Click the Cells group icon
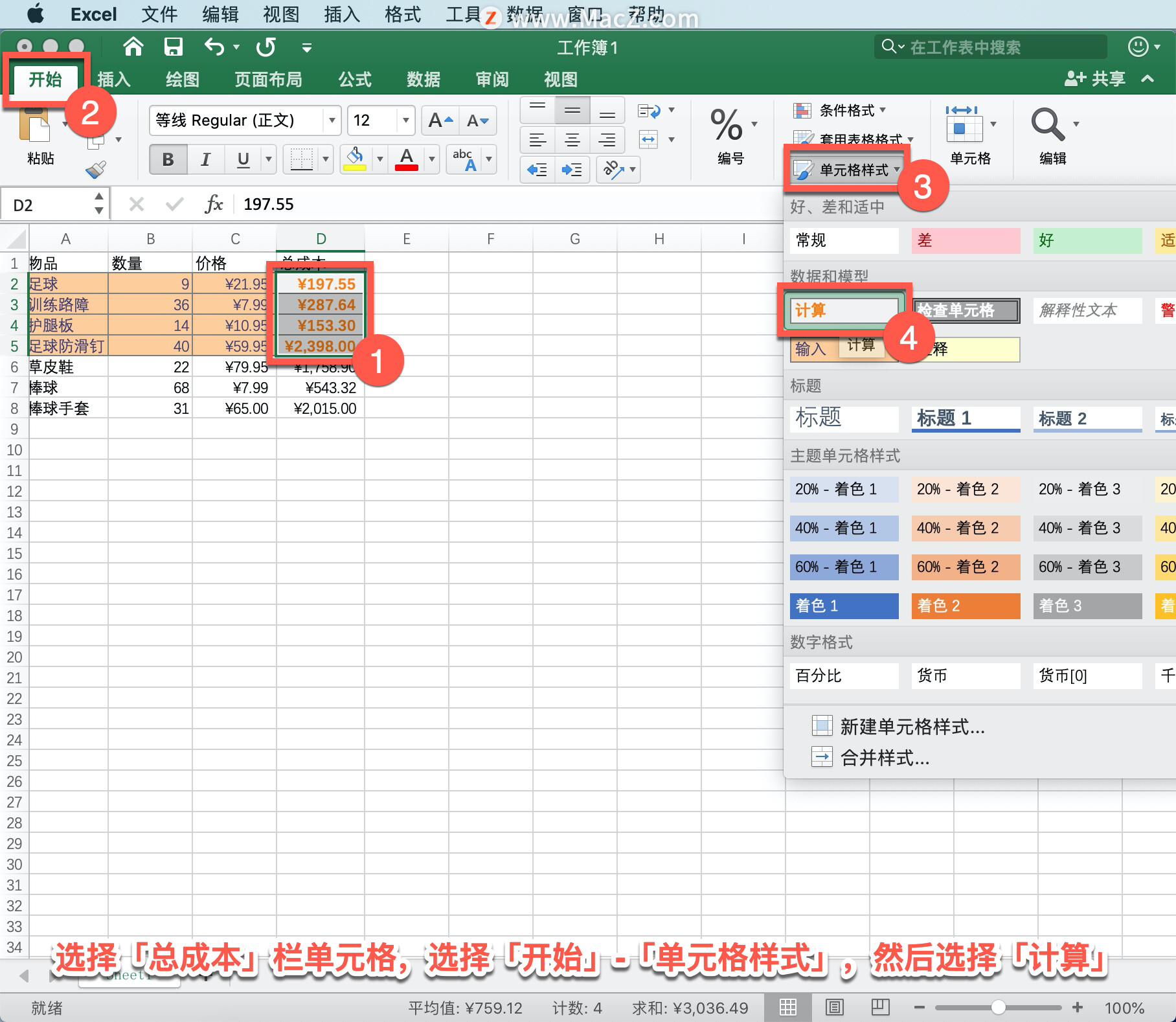The image size is (1176, 1022). (x=963, y=124)
